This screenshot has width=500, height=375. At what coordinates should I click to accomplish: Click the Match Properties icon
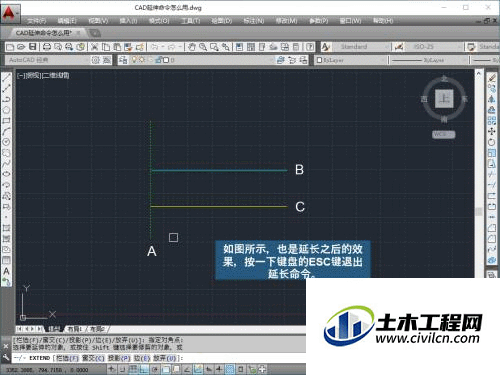[128, 47]
